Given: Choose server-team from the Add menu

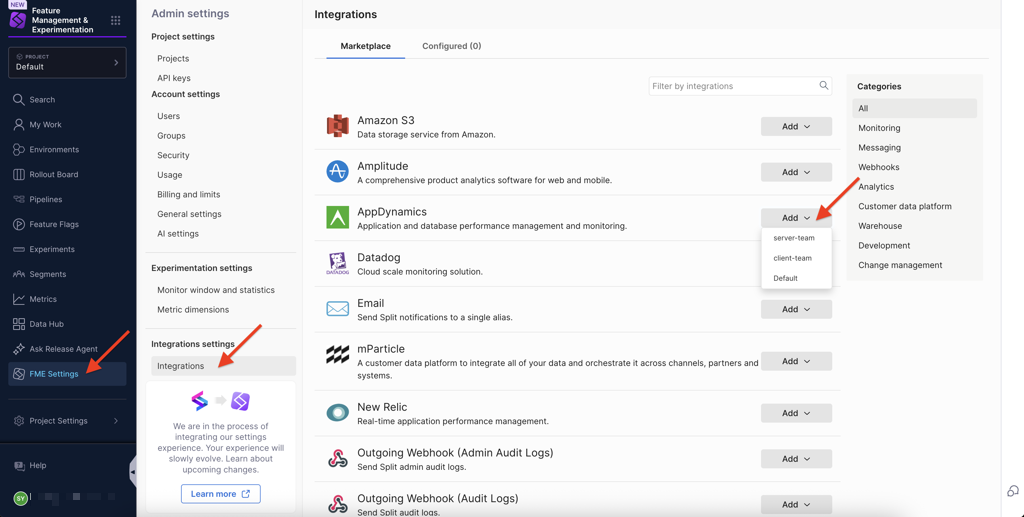Looking at the screenshot, I should (x=794, y=238).
